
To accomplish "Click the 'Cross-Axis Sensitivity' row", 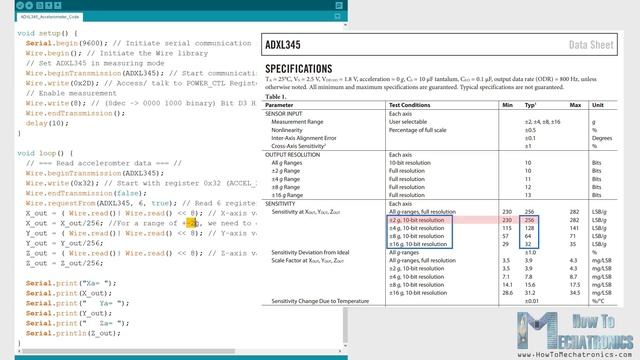I will click(298, 146).
